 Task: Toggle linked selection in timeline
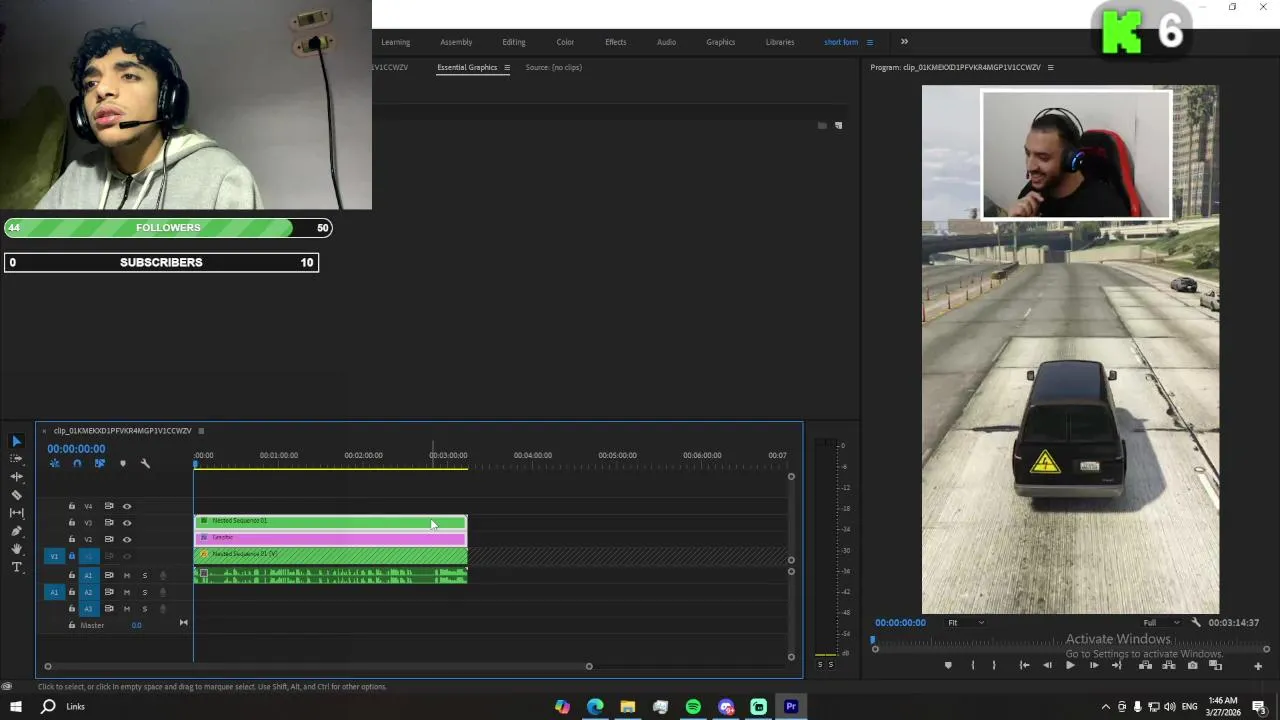pyautogui.click(x=99, y=464)
